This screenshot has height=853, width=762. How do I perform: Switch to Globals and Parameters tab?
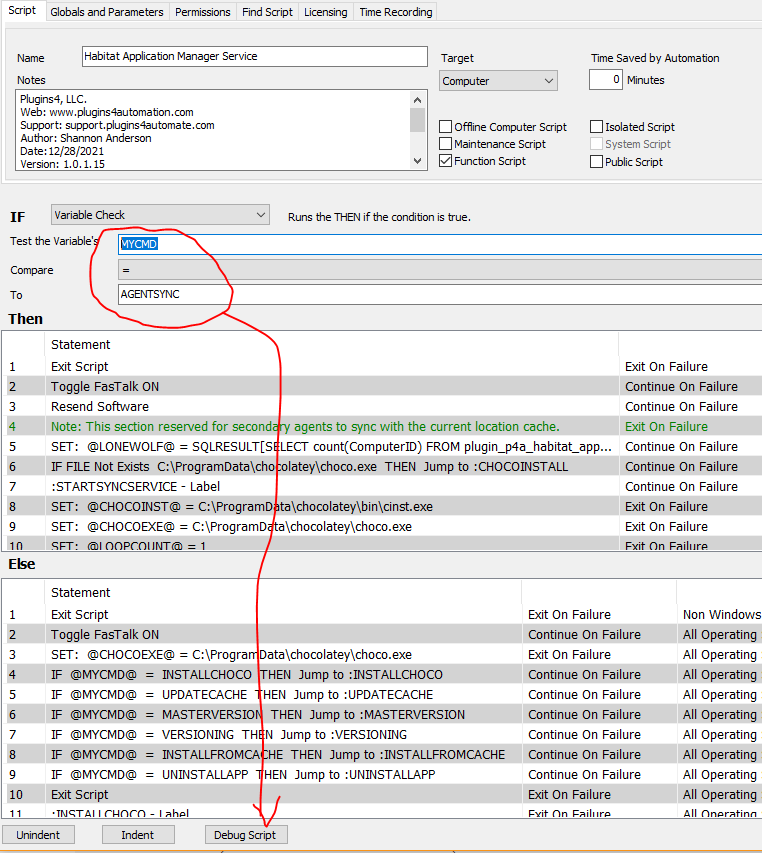pyautogui.click(x=106, y=12)
